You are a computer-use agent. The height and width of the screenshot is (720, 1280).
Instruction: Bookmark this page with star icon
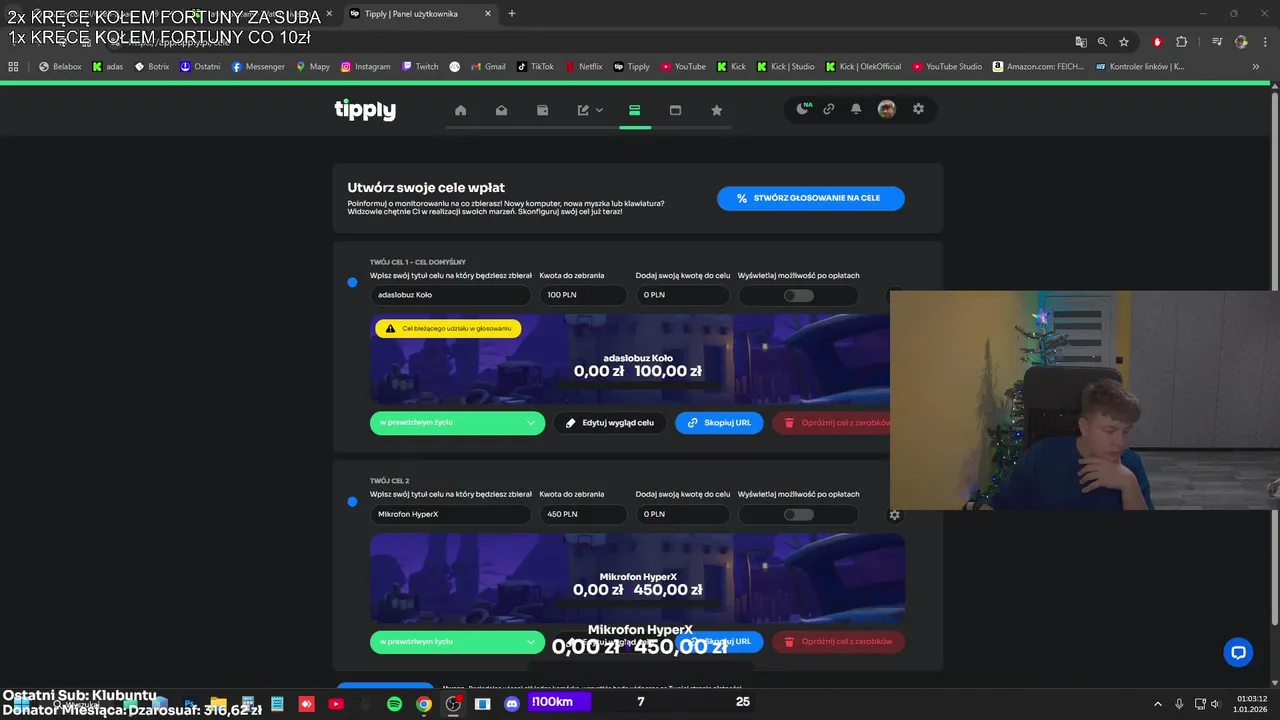click(1124, 42)
